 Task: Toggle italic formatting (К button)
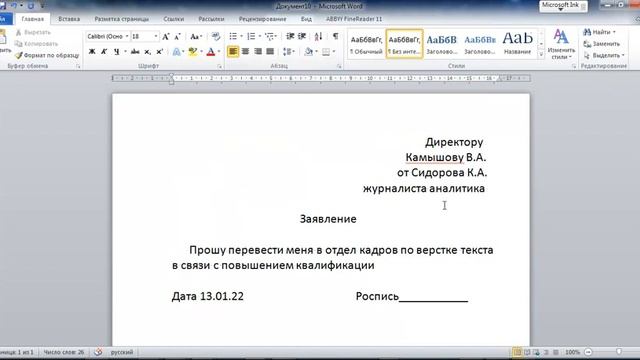(104, 52)
